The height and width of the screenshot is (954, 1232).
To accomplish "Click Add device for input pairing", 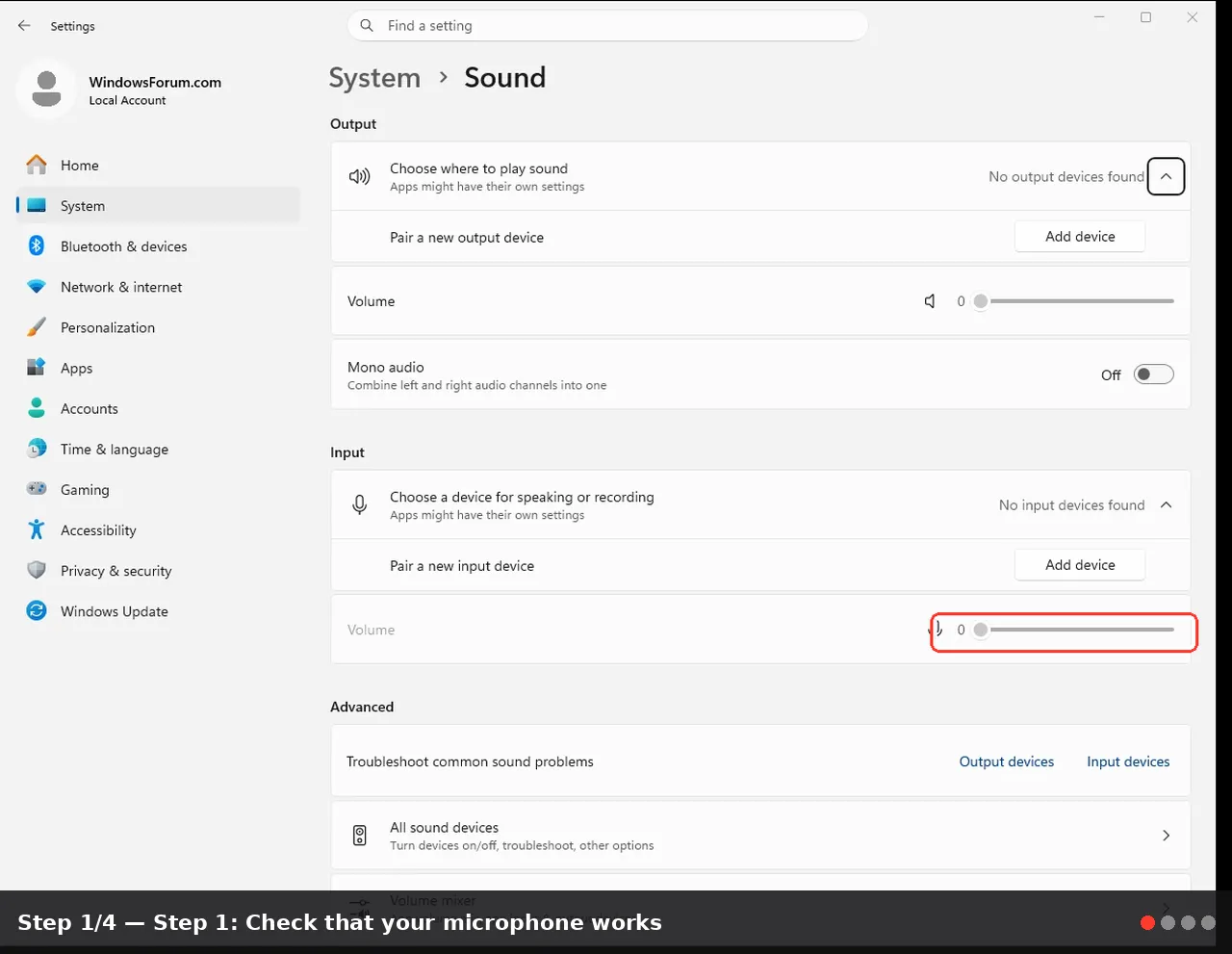I will pos(1080,565).
